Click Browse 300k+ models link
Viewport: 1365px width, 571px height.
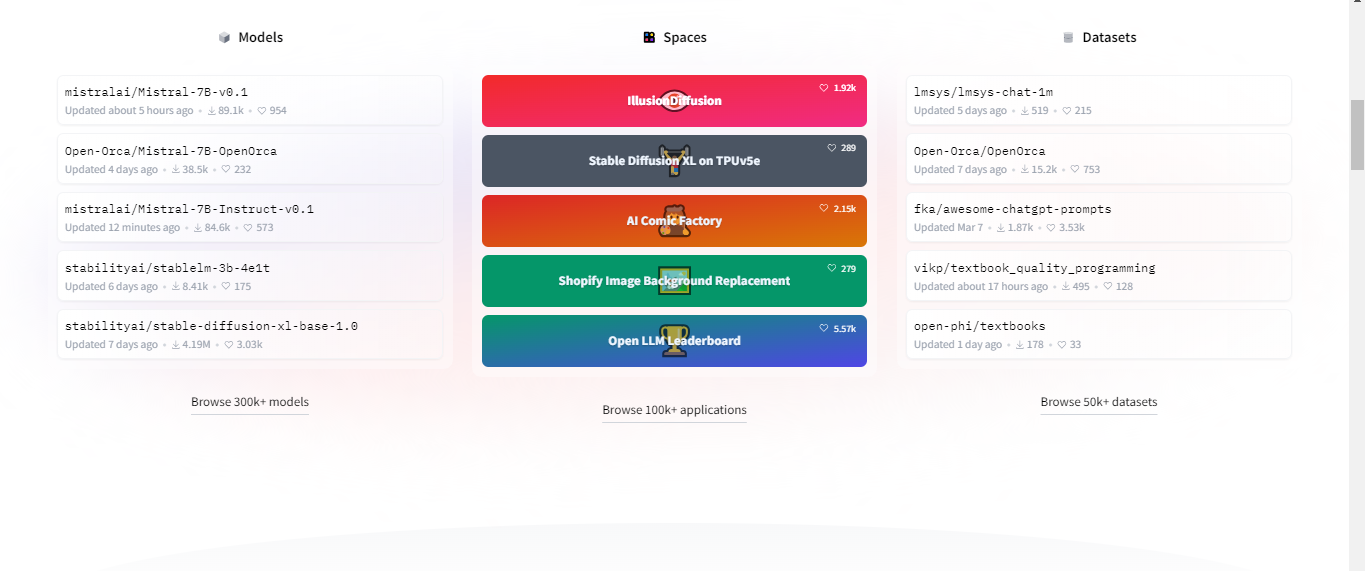(x=250, y=402)
